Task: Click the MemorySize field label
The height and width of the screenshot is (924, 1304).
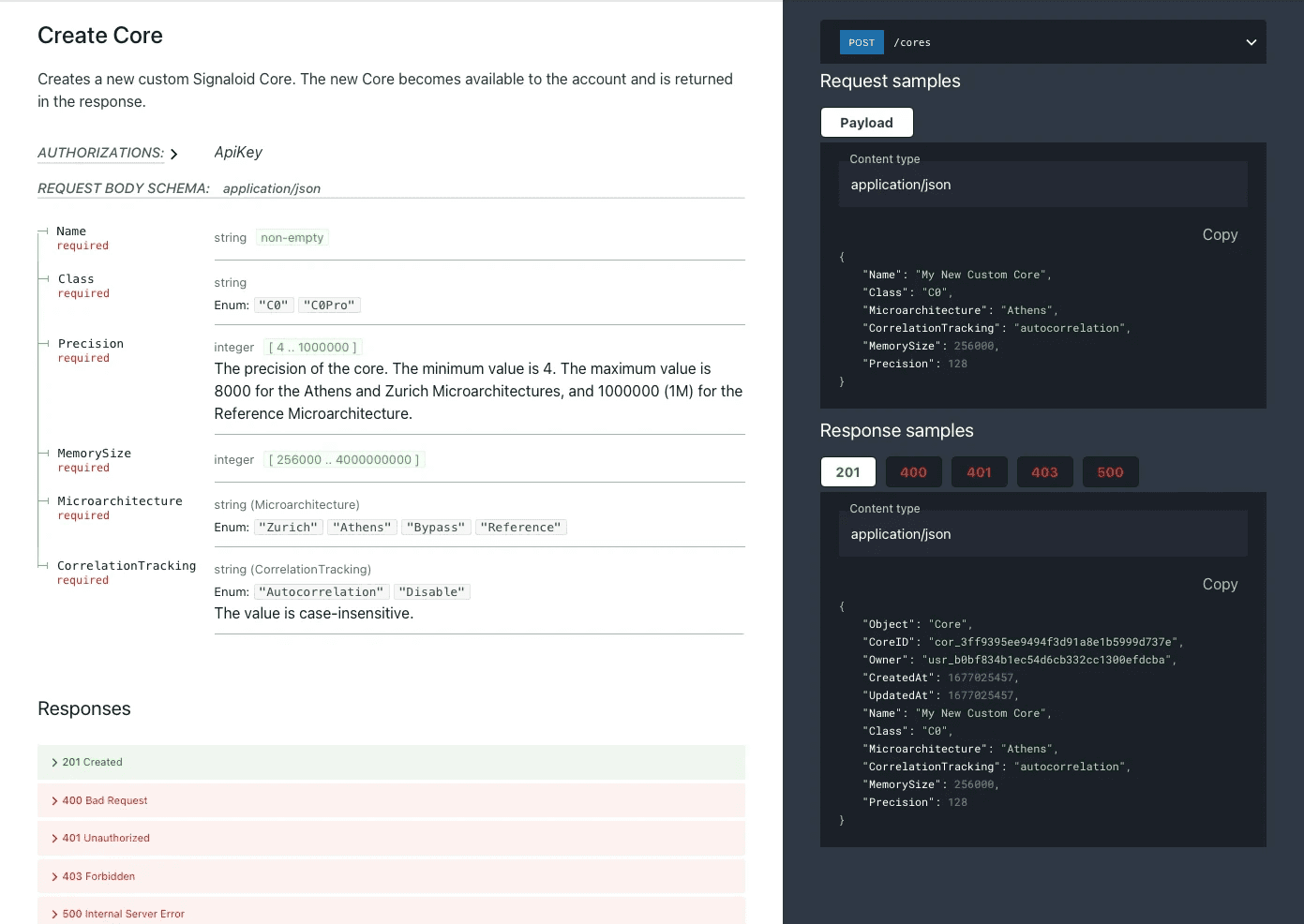Action: [94, 454]
